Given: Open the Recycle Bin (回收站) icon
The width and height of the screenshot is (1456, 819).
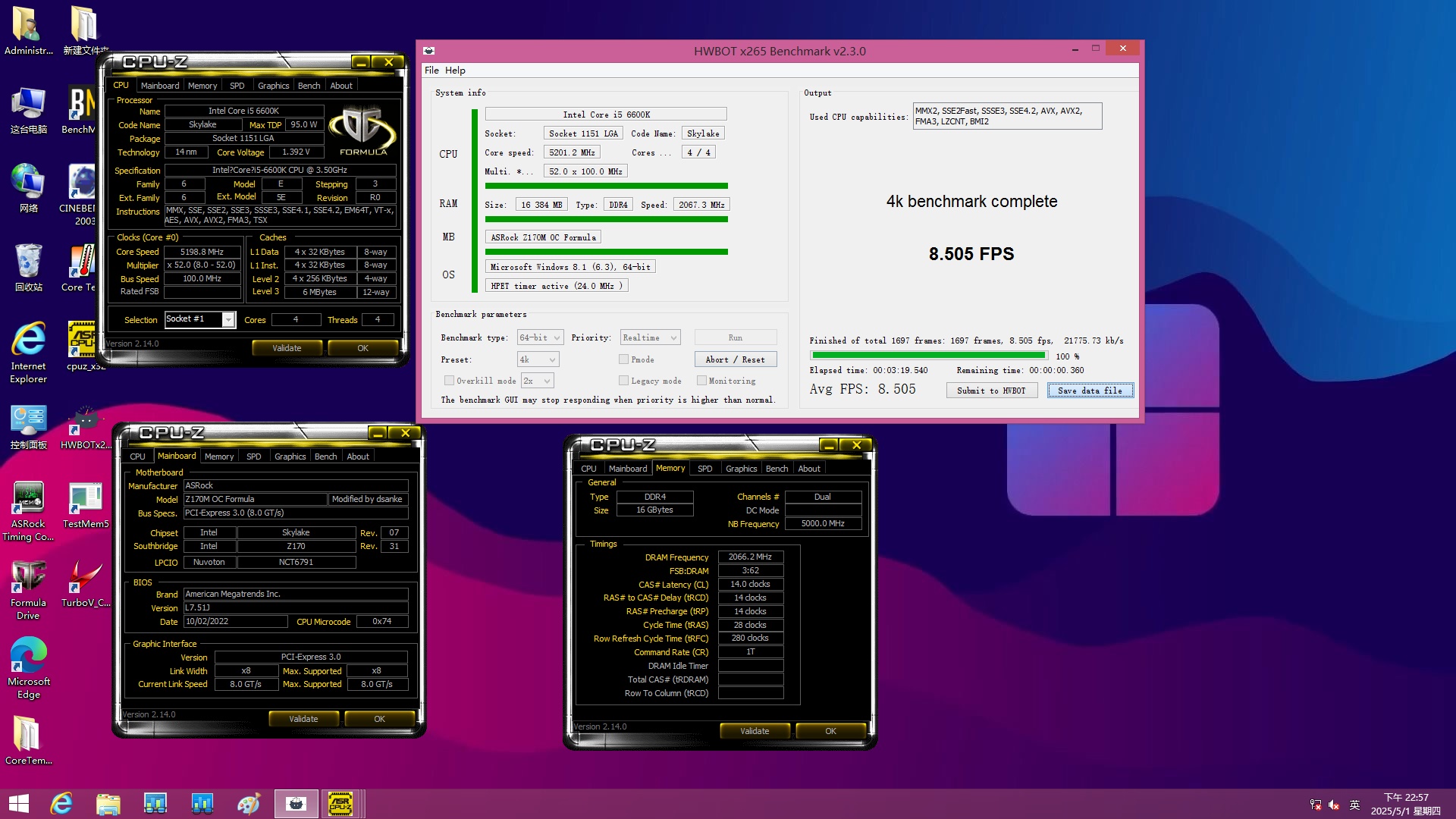Looking at the screenshot, I should [28, 267].
